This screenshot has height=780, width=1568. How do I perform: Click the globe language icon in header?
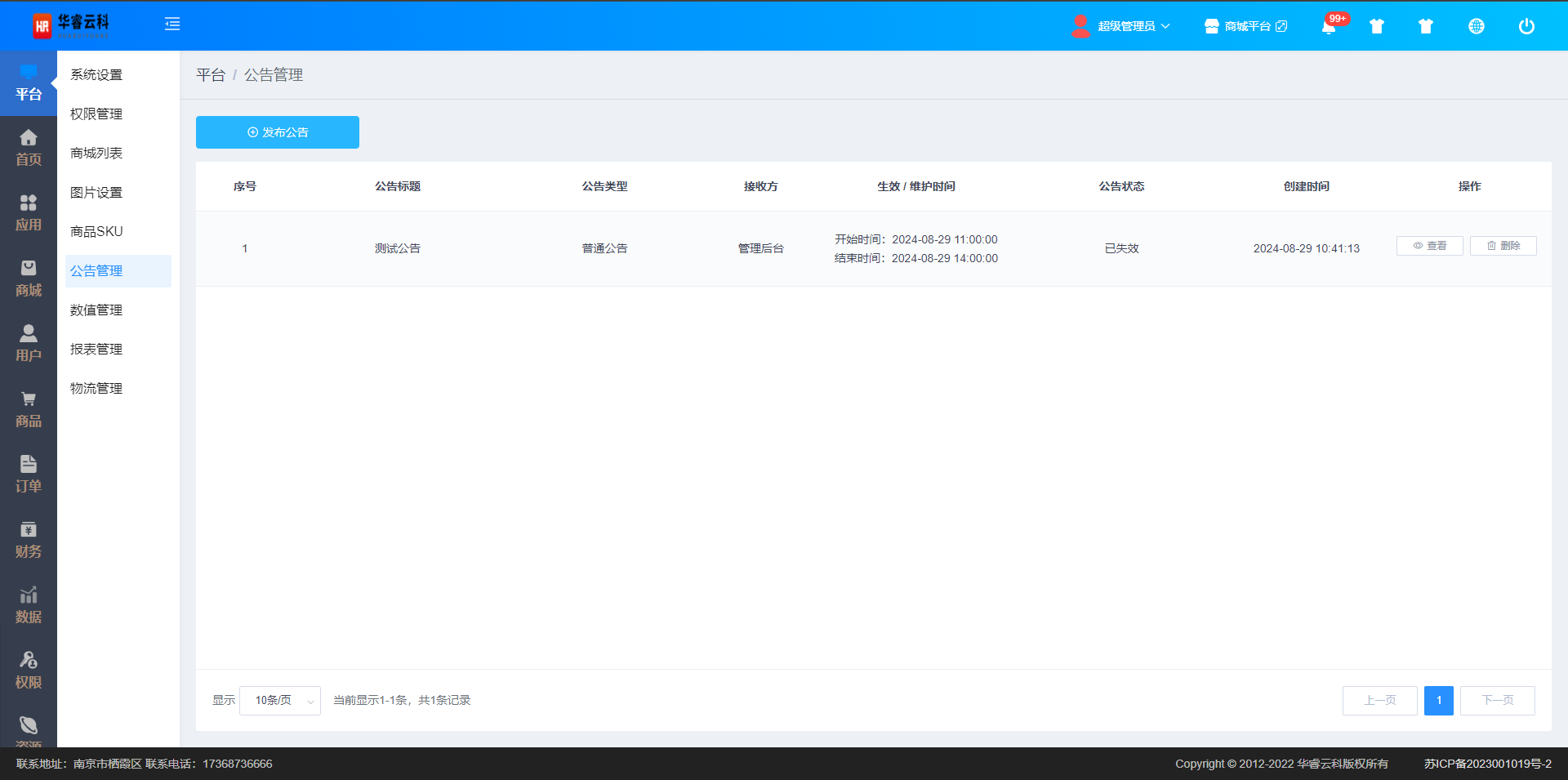1476,26
